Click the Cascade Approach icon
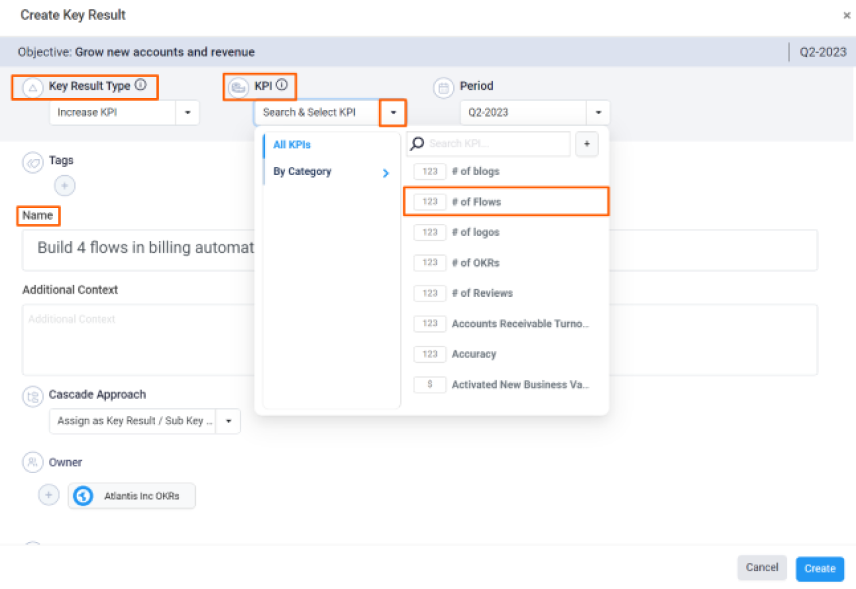Image resolution: width=856 pixels, height=589 pixels. click(x=32, y=396)
